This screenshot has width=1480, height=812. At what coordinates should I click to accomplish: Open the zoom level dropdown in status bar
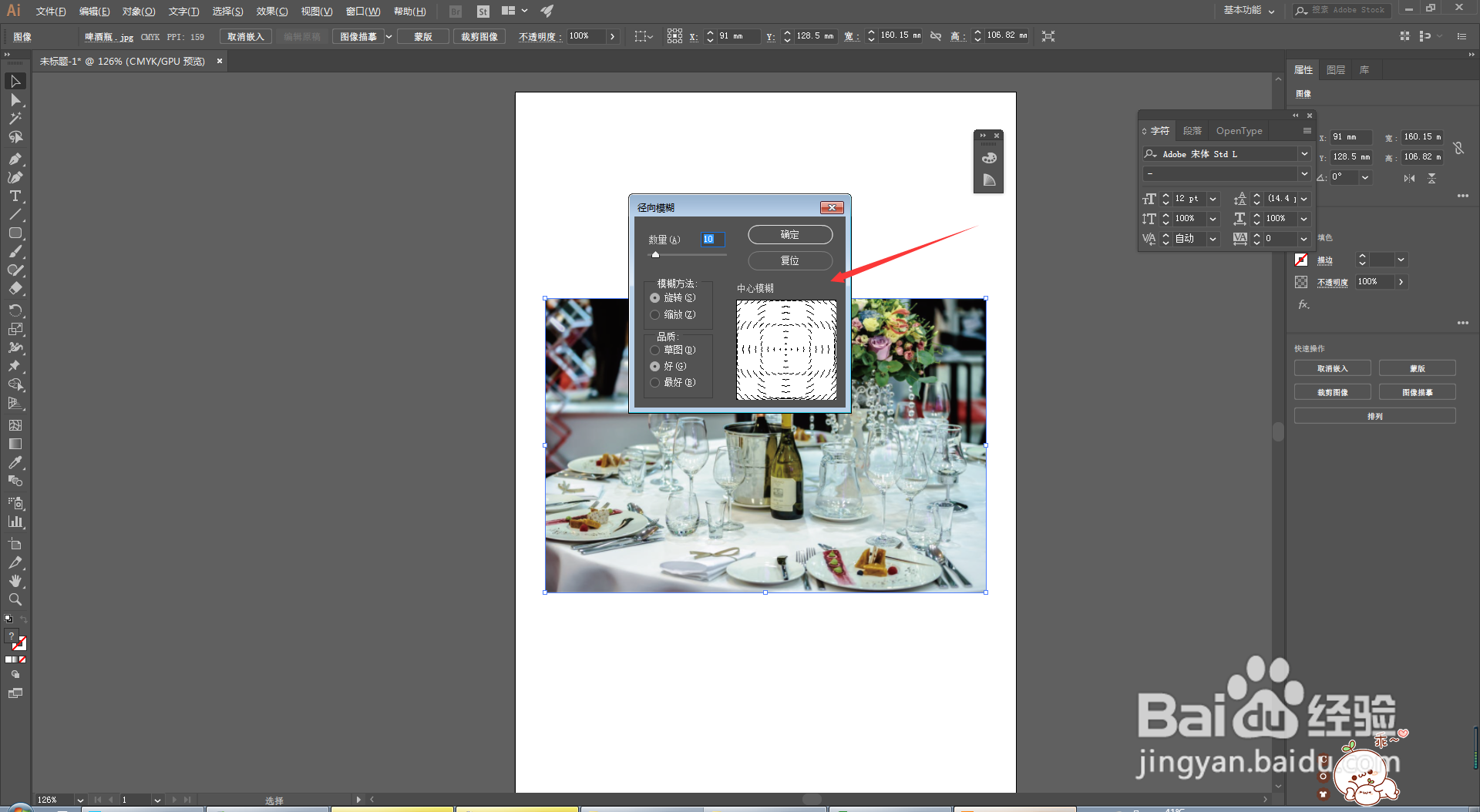[80, 800]
